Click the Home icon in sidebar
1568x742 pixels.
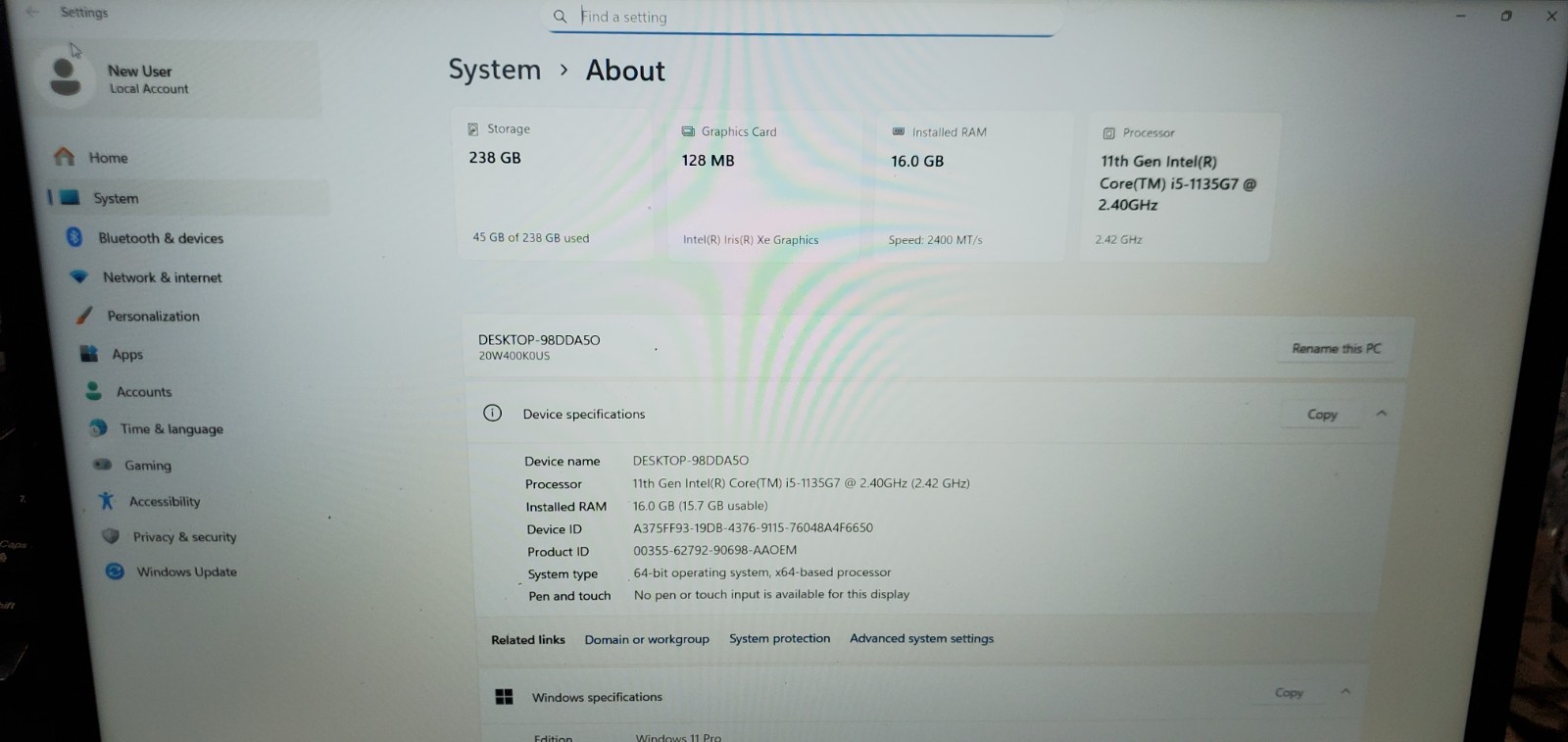pyautogui.click(x=65, y=157)
